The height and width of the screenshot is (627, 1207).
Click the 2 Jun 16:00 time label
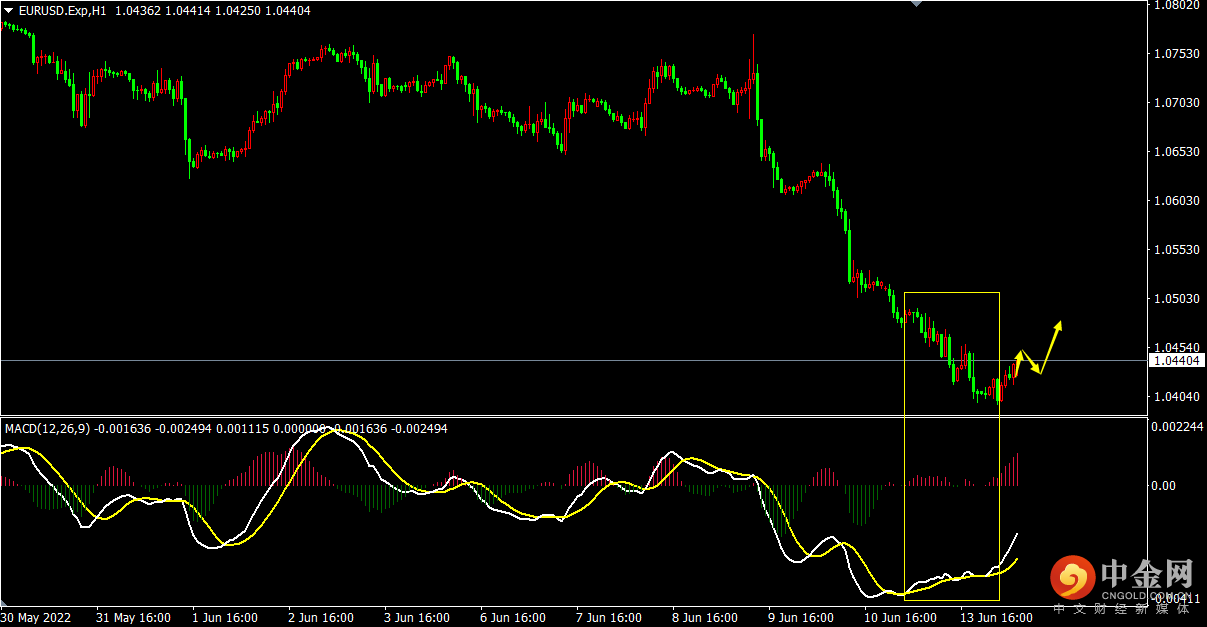coord(320,617)
